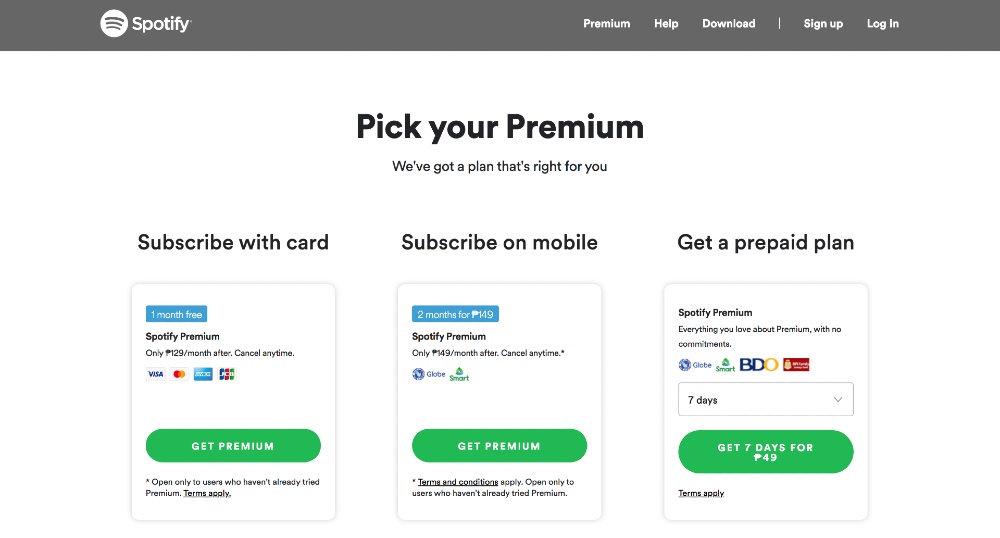Open the Download page from the navigation
The height and width of the screenshot is (538, 1000).
click(729, 23)
